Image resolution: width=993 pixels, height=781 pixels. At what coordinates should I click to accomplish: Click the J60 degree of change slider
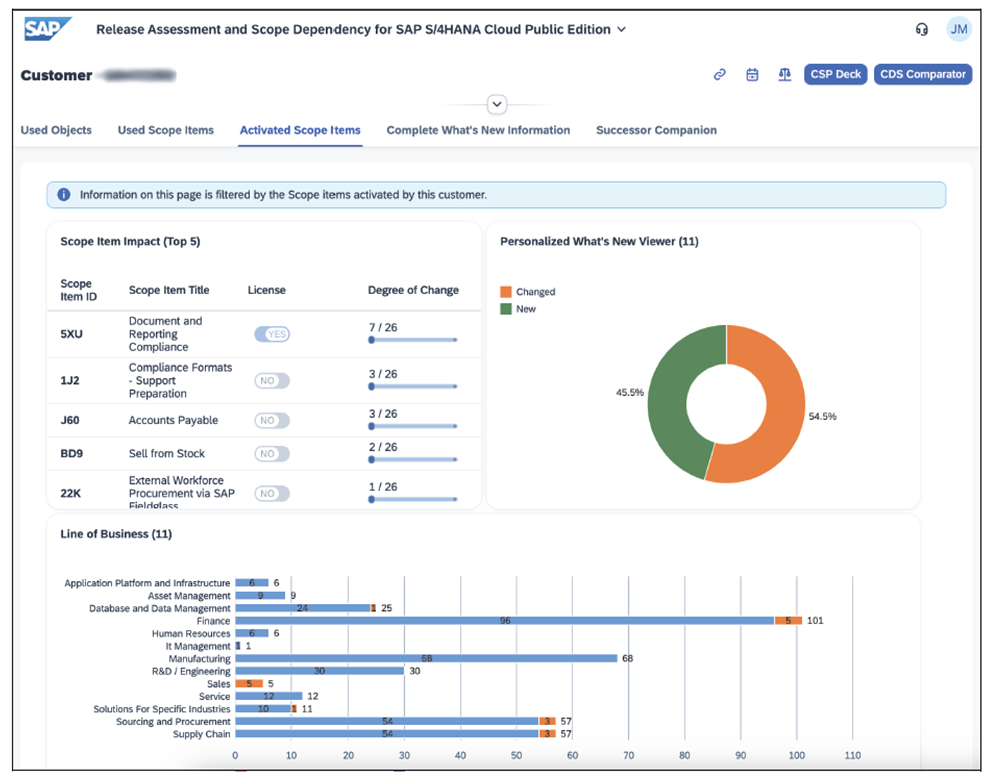[x=413, y=426]
